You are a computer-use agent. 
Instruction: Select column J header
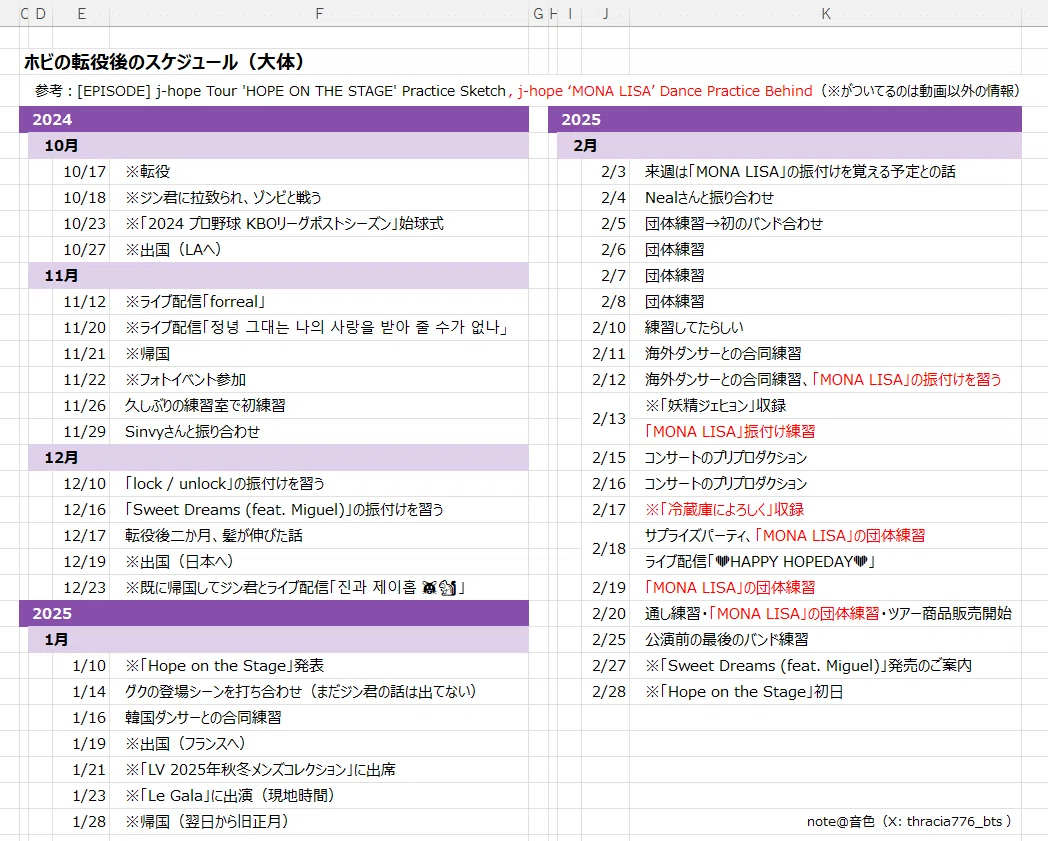[606, 13]
